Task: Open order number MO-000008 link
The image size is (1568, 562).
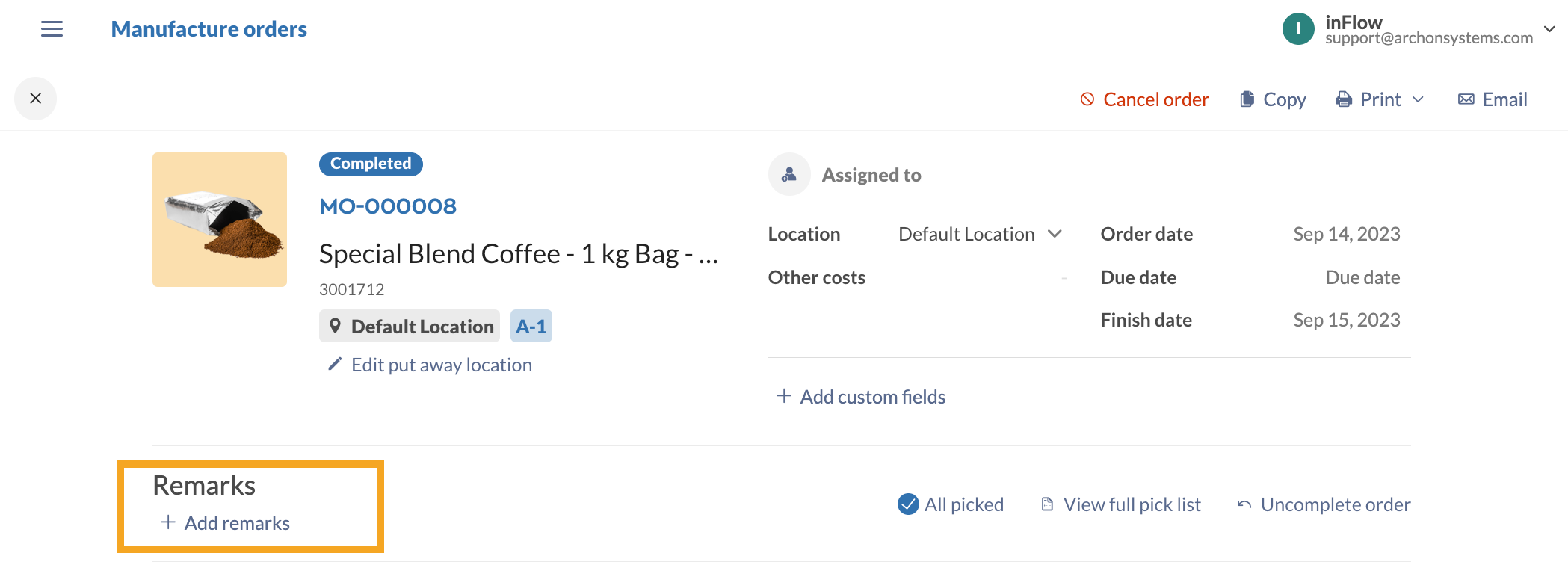Action: 388,206
